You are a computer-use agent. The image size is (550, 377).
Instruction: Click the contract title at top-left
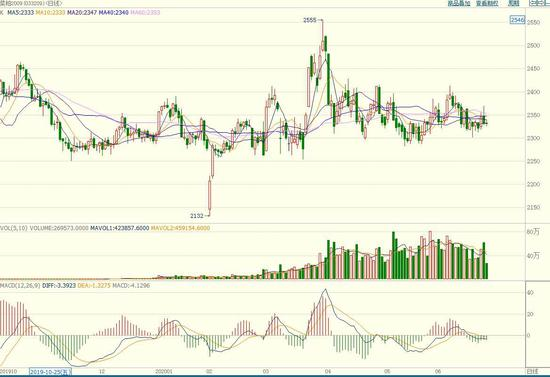[x=31, y=3]
